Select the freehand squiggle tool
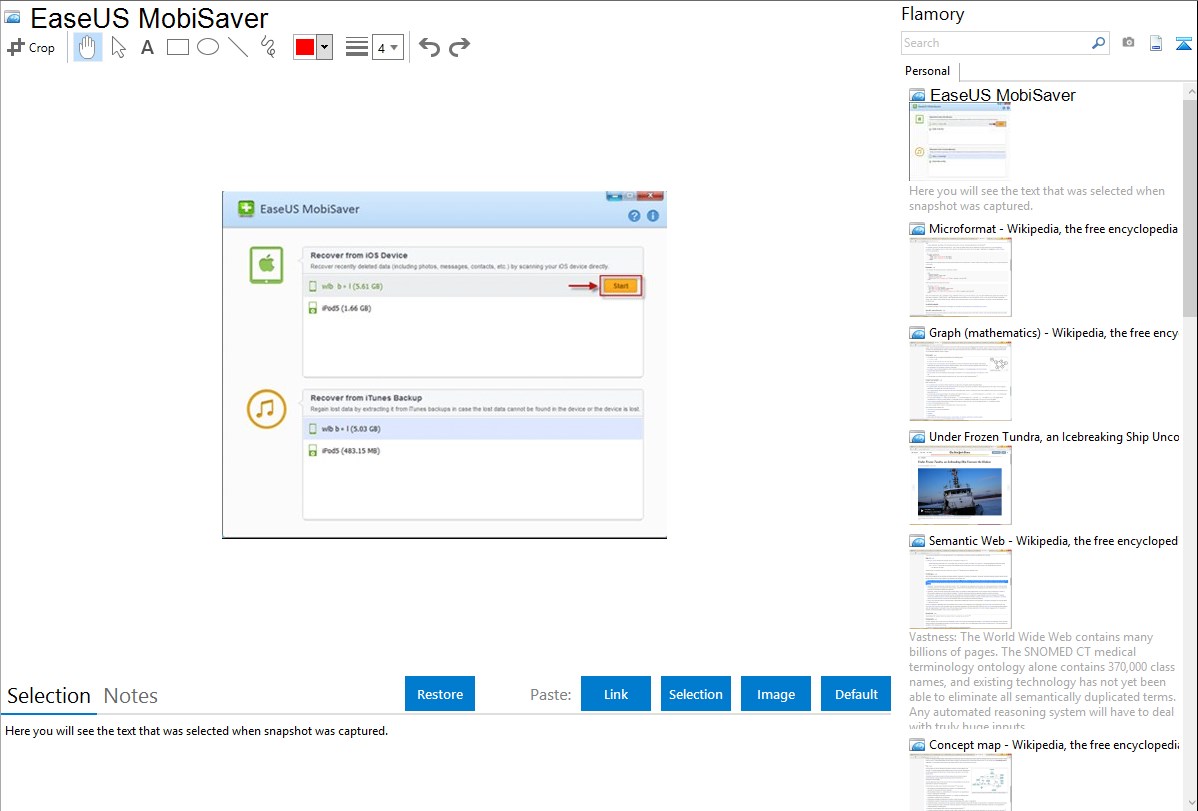This screenshot has height=811, width=1198. [268, 47]
